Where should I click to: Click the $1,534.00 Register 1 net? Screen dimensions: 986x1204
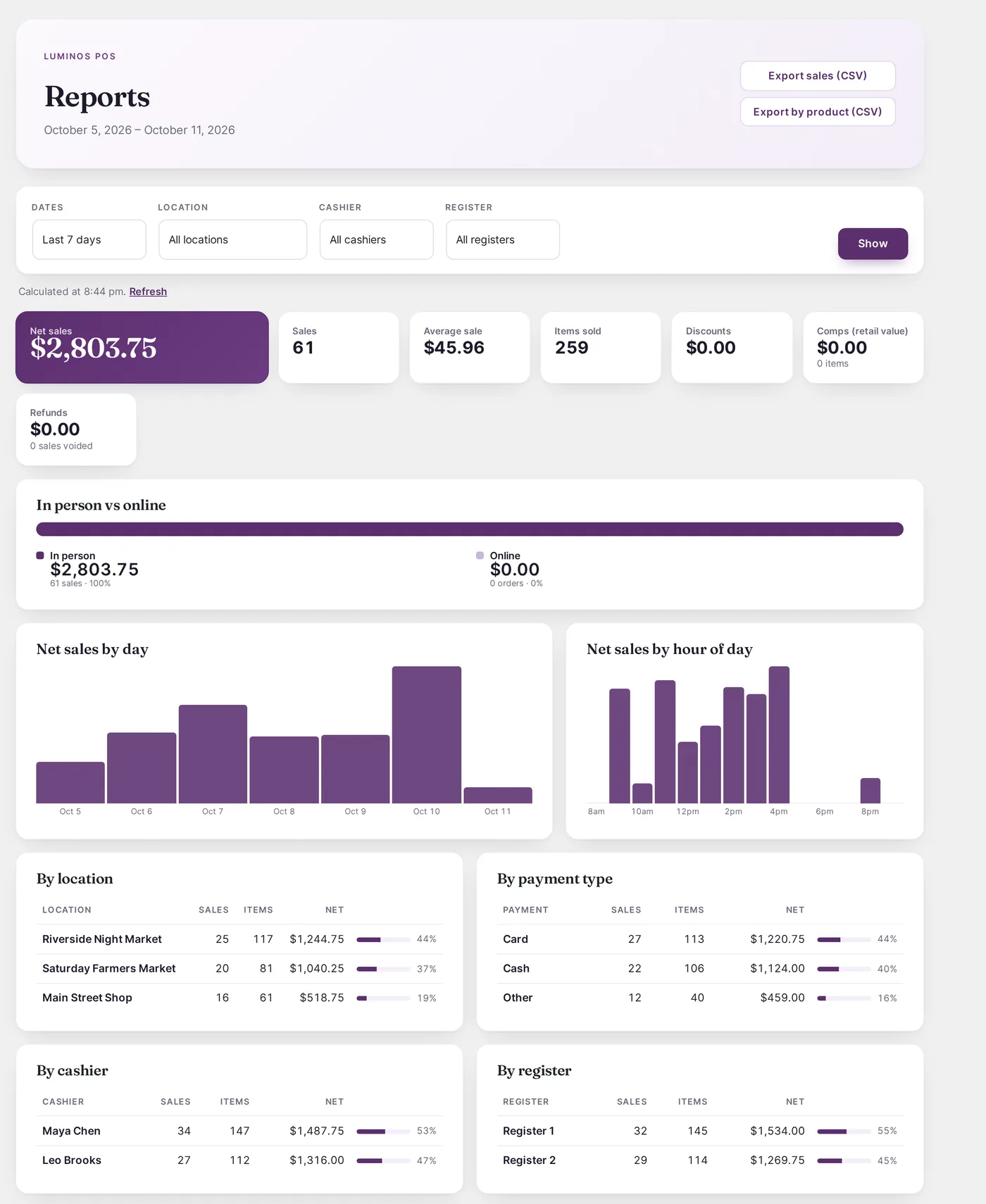pos(778,1131)
